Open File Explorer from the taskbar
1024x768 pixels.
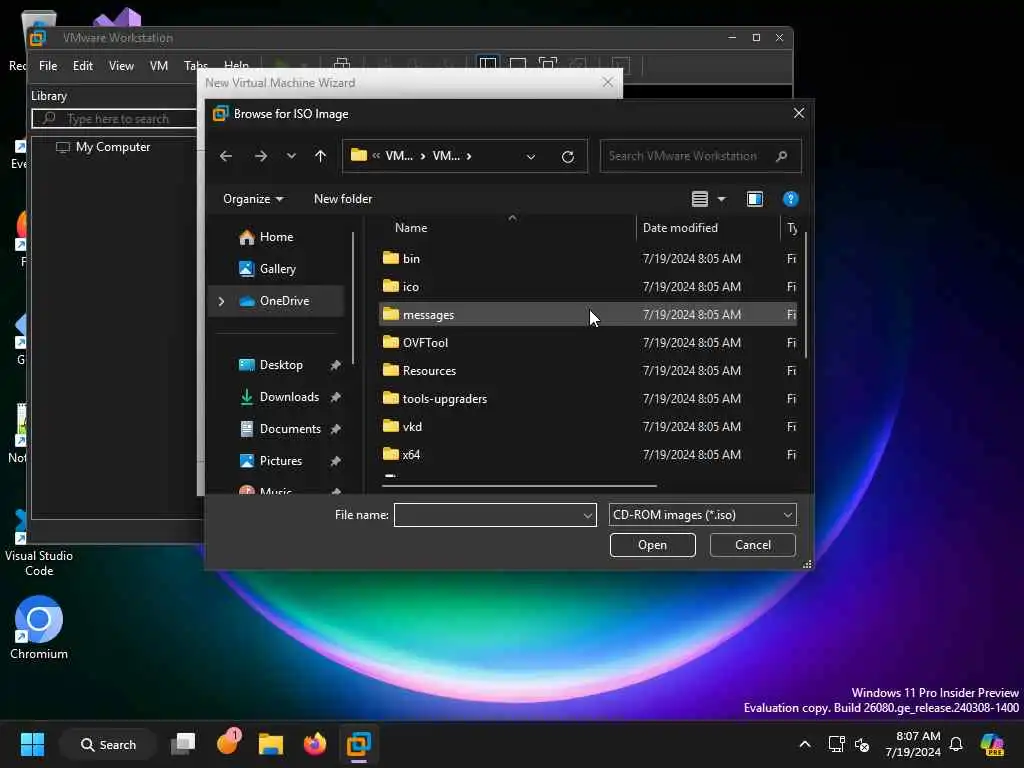(x=270, y=744)
